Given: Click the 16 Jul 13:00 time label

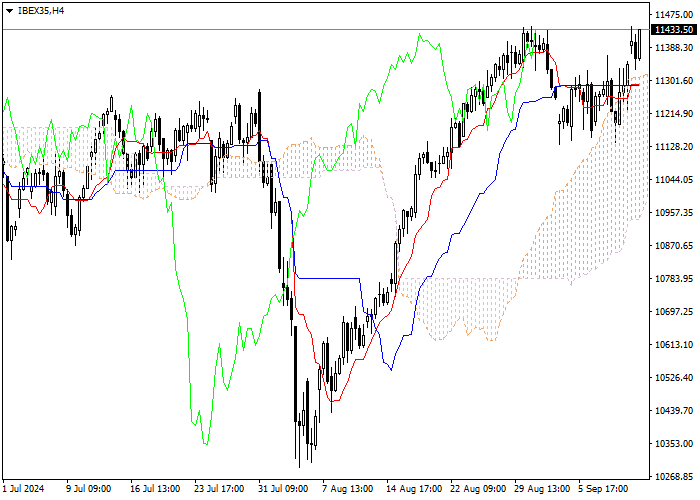Looking at the screenshot, I should [x=155, y=489].
